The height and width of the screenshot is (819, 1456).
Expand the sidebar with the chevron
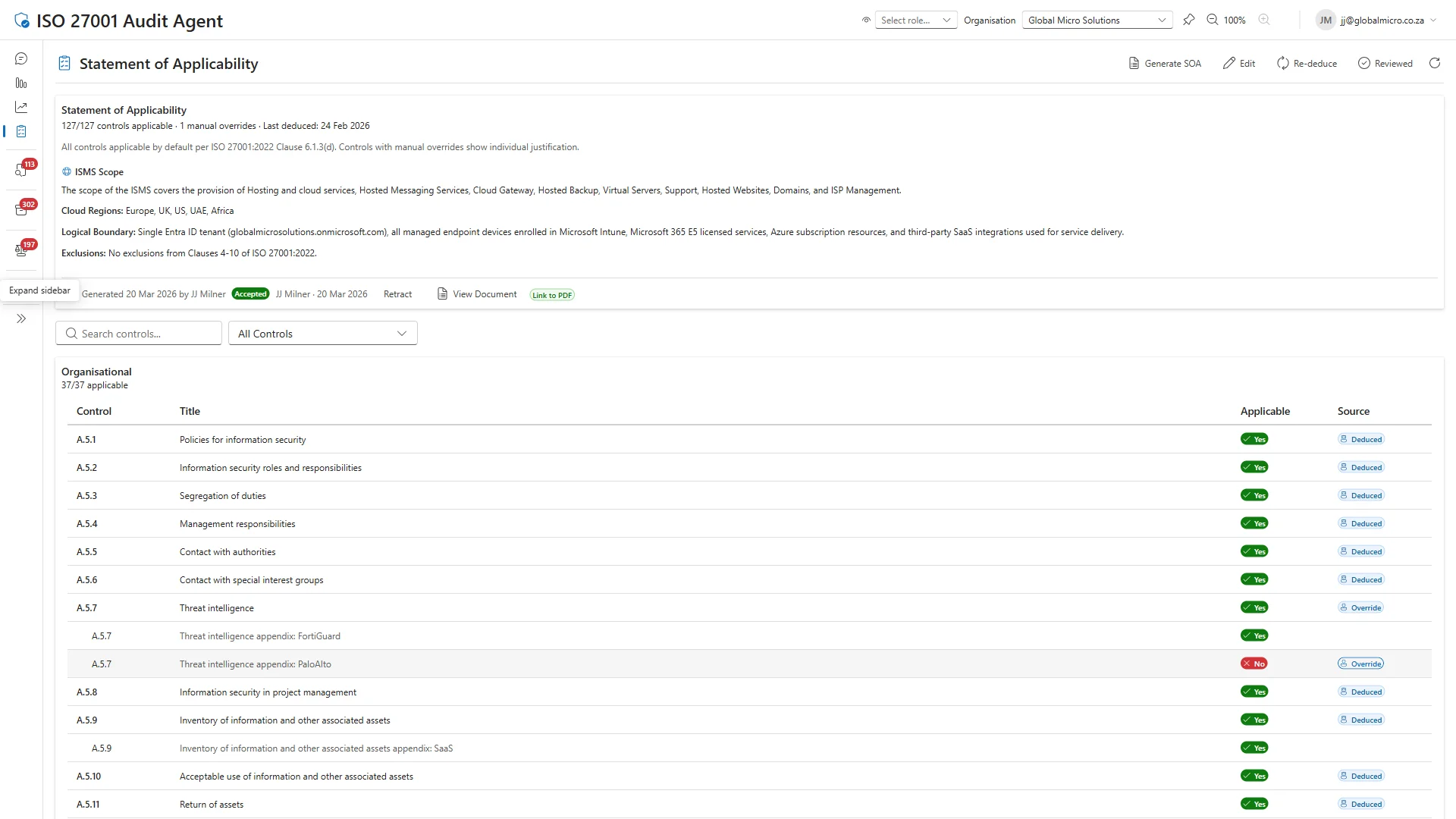pyautogui.click(x=20, y=318)
